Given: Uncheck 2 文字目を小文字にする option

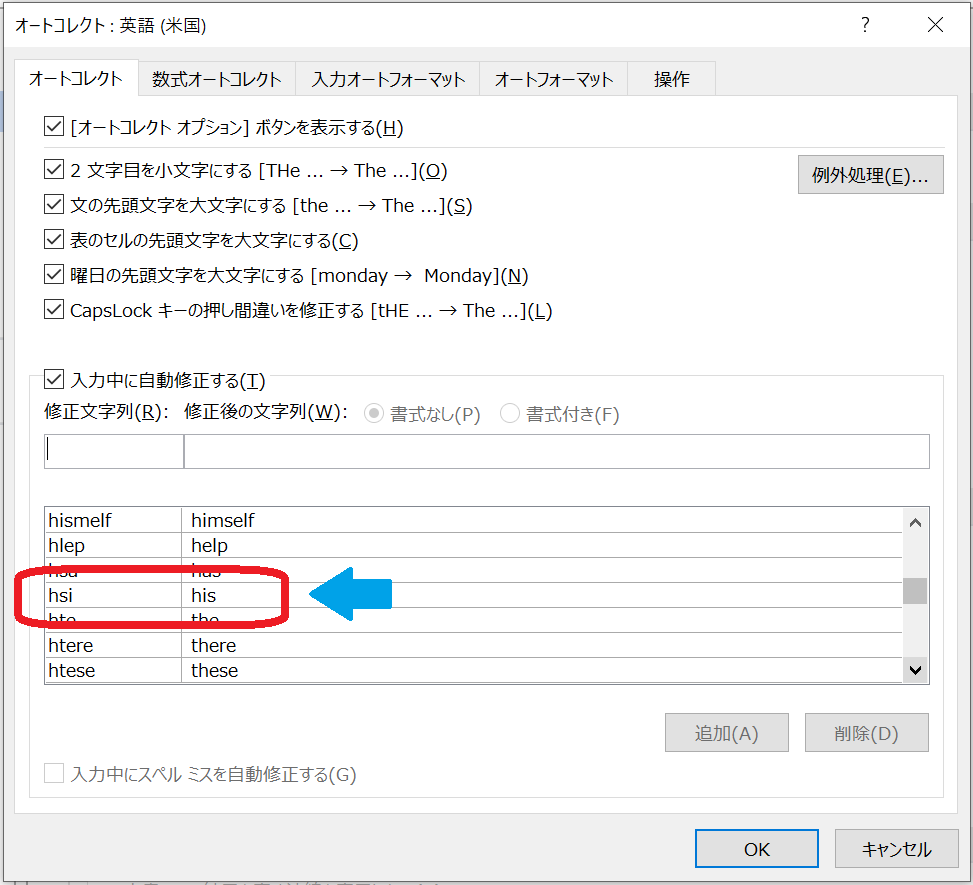Looking at the screenshot, I should (x=54, y=169).
